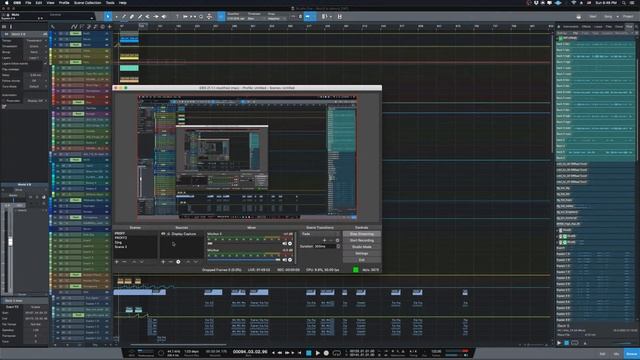Click the Add Tracks plus icon
The height and width of the screenshot is (360, 640).
tap(109, 27)
